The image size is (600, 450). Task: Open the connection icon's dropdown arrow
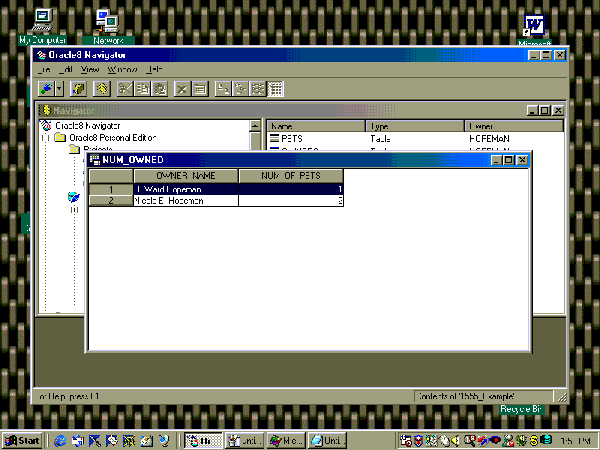[59, 89]
